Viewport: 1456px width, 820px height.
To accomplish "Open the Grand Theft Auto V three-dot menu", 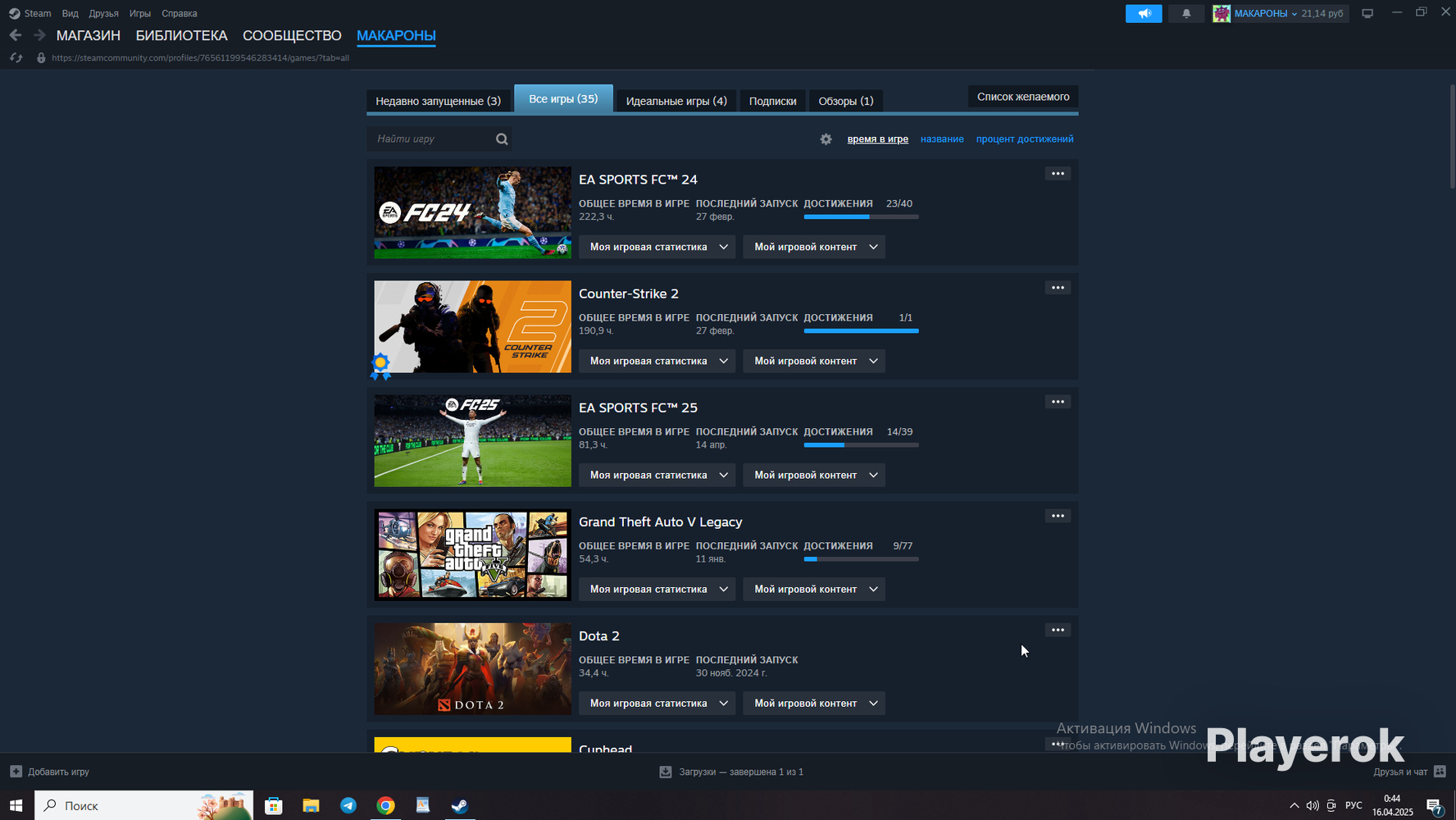I will pyautogui.click(x=1058, y=516).
